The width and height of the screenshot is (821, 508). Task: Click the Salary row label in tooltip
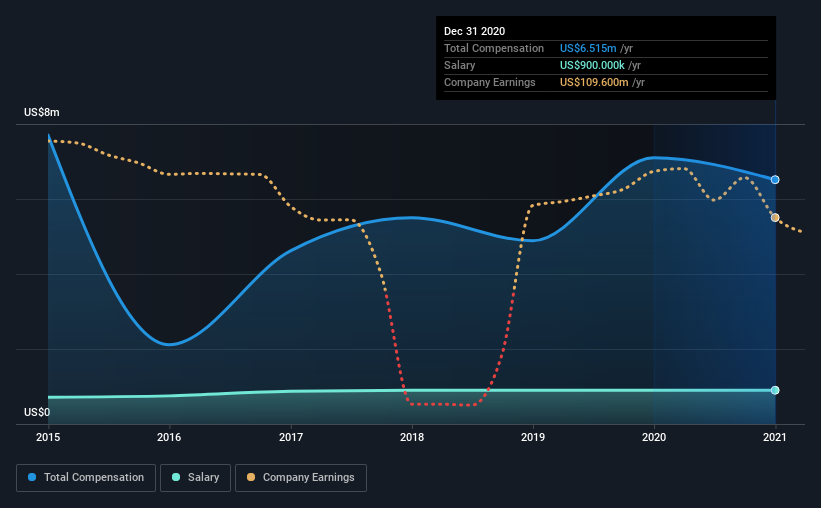coord(460,65)
